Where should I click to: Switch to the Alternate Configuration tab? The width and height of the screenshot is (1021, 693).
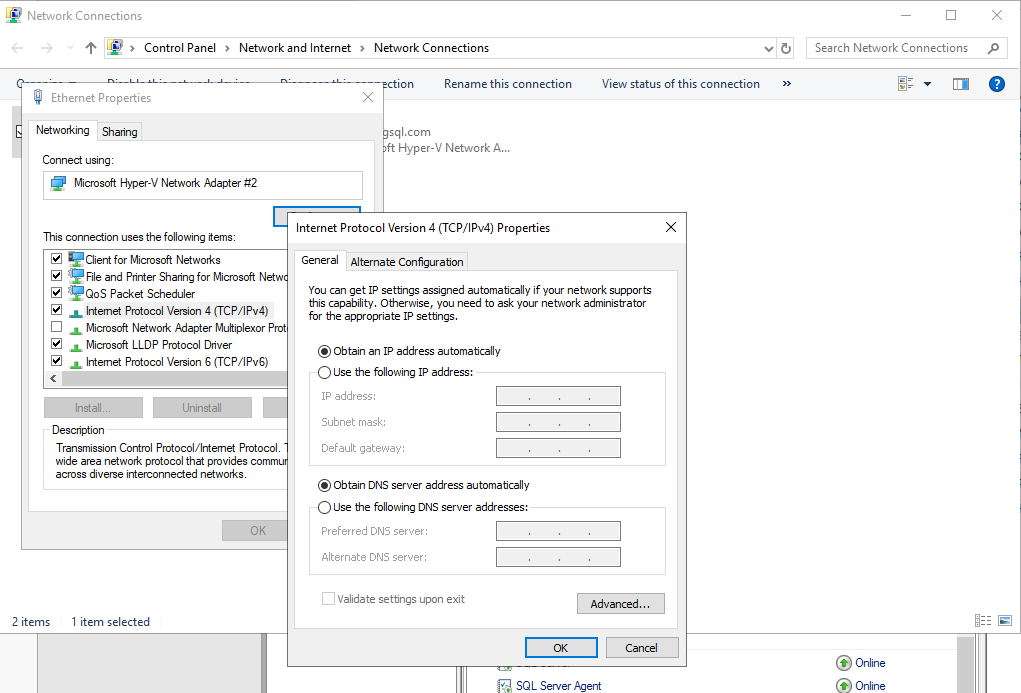click(407, 262)
